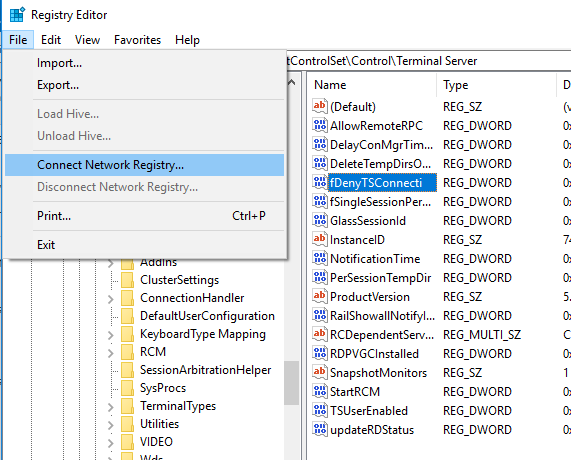The image size is (571, 460).
Task: Click the StartRCM DWORD icon
Action: point(320,392)
